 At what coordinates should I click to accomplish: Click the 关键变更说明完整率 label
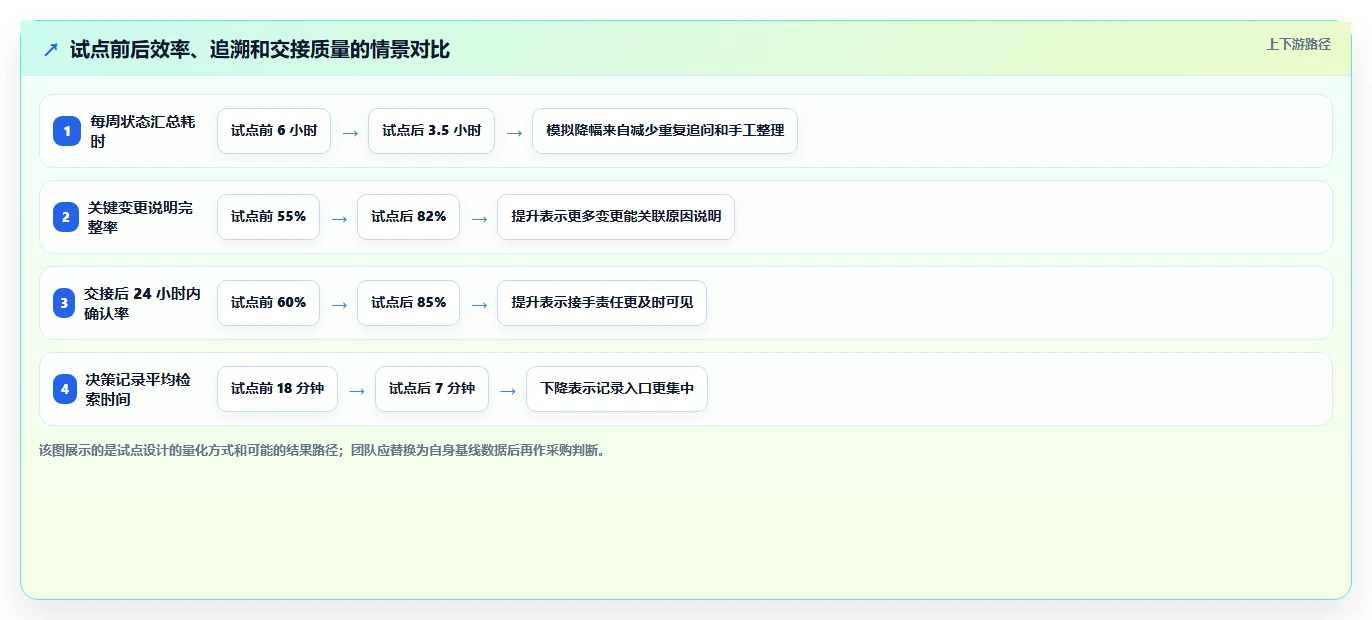pos(141,217)
